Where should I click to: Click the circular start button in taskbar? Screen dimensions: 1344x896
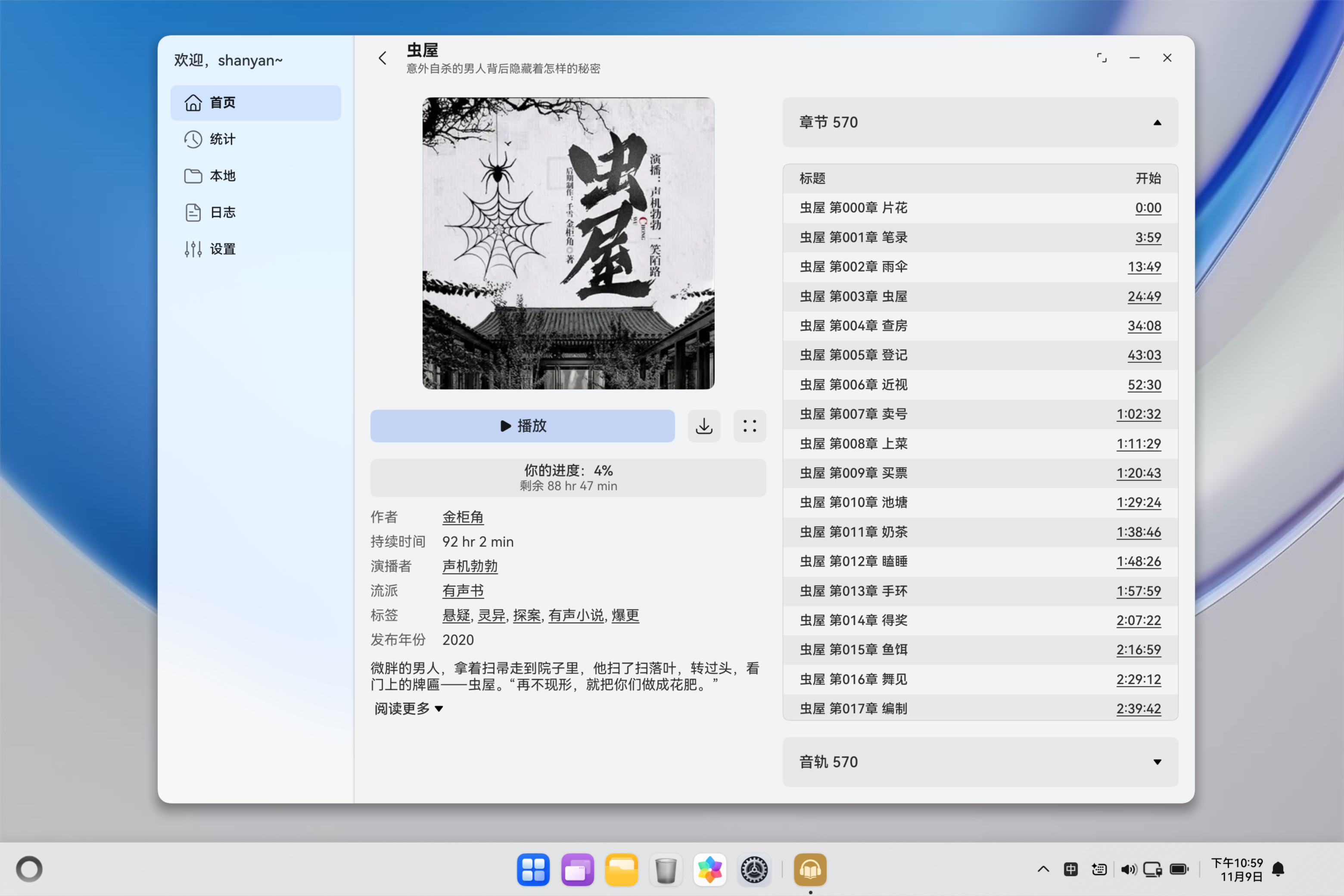[29, 869]
